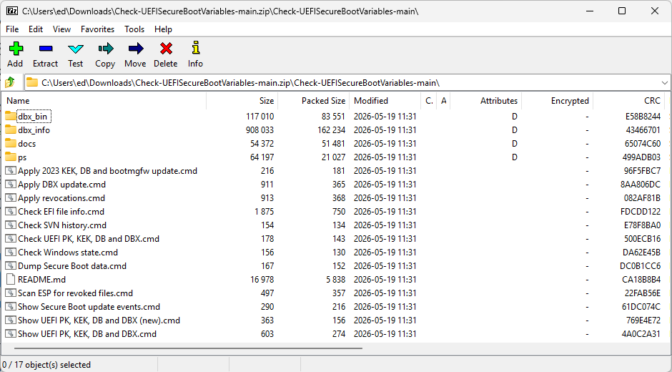Run Test from the toolbar
Screen dimensions: 672x372
point(75,48)
